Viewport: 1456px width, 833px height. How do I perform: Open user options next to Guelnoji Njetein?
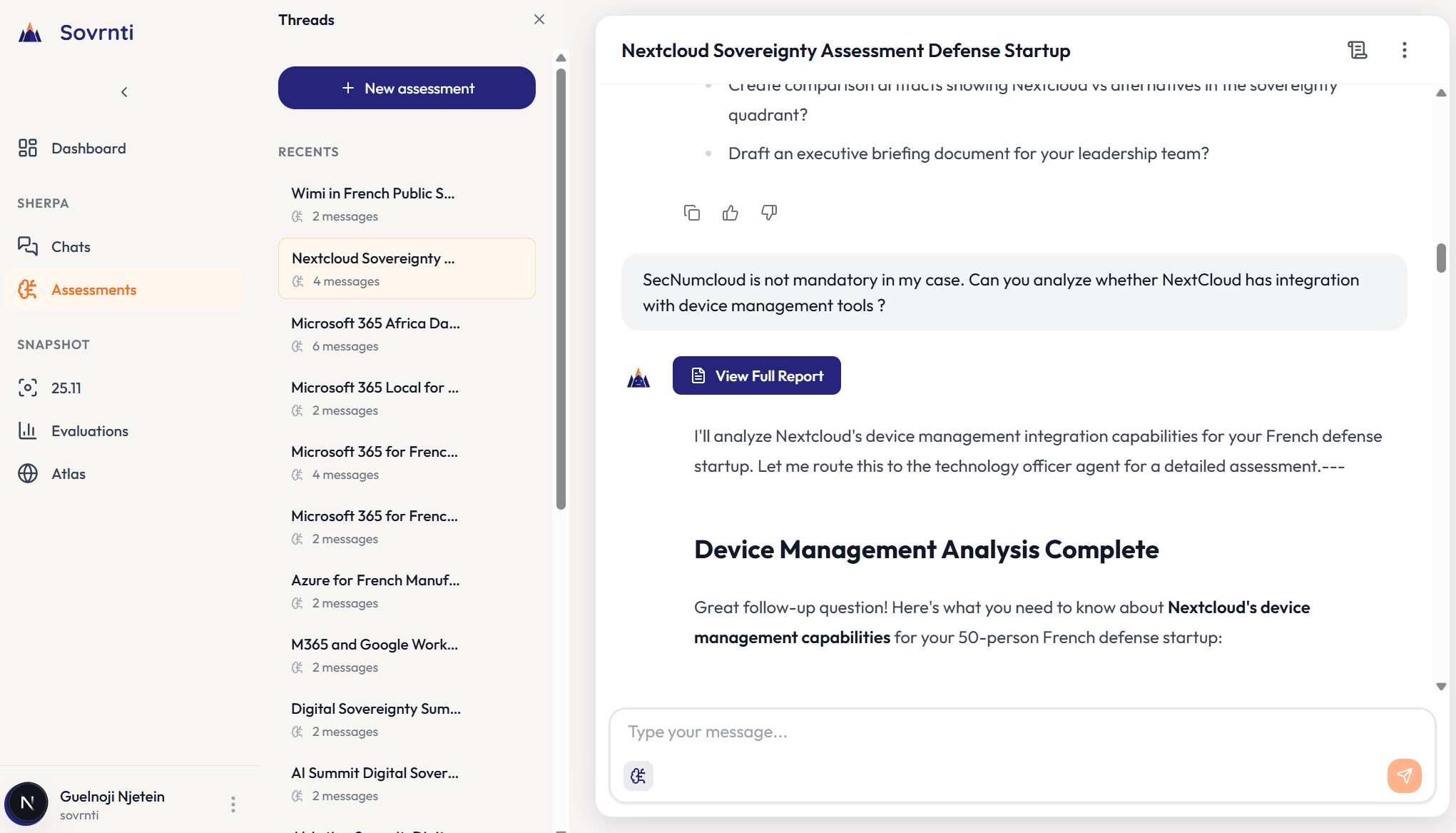tap(233, 804)
